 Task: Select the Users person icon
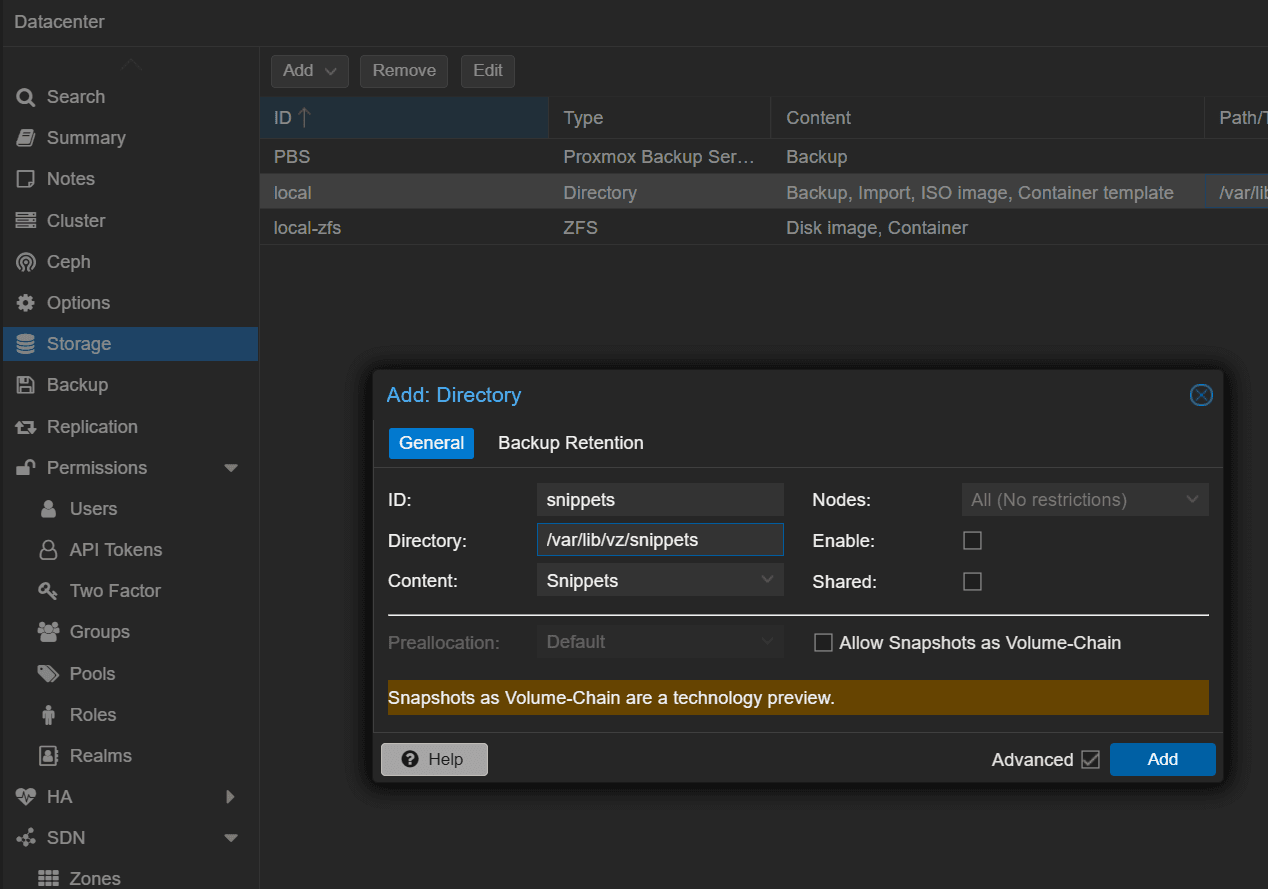point(48,509)
